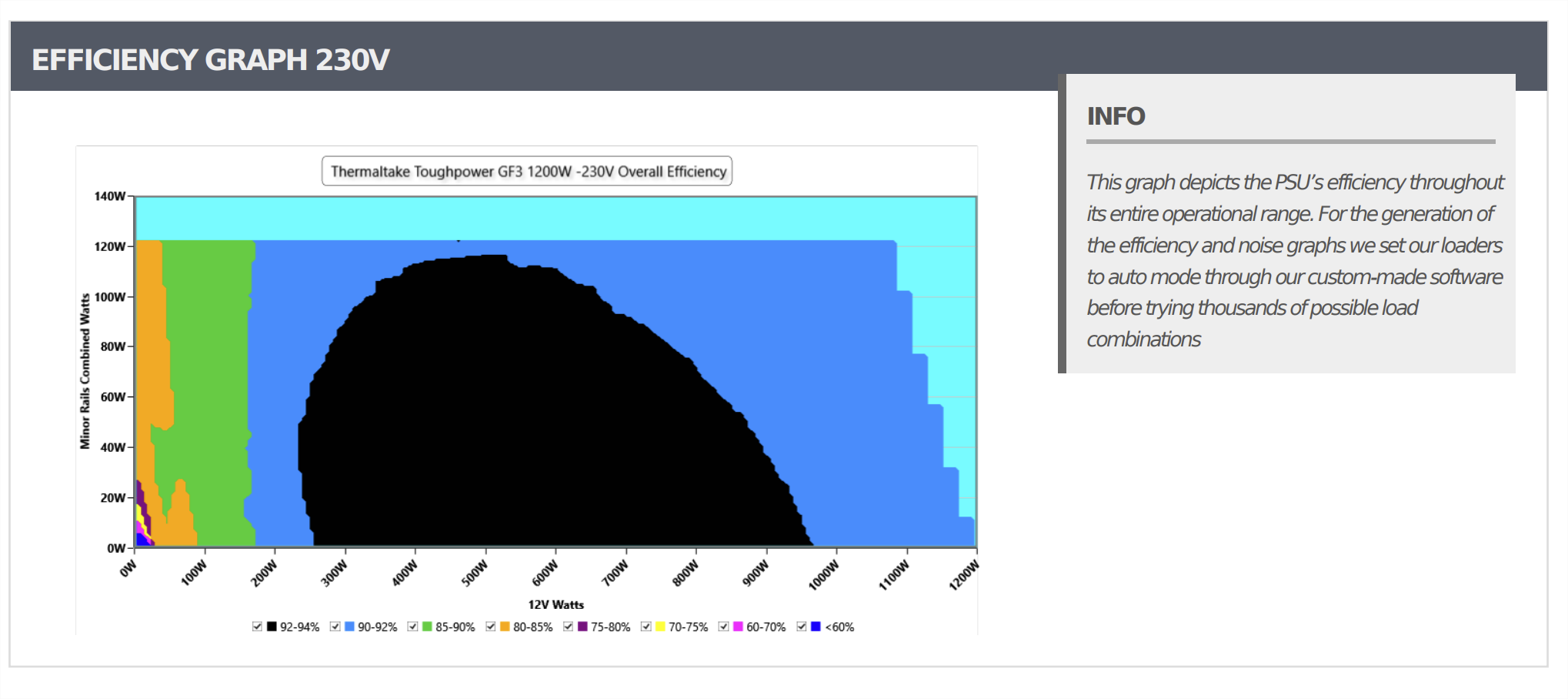1568x699 pixels.
Task: Click the black 92-94% legend swatch
Action: coord(272,627)
